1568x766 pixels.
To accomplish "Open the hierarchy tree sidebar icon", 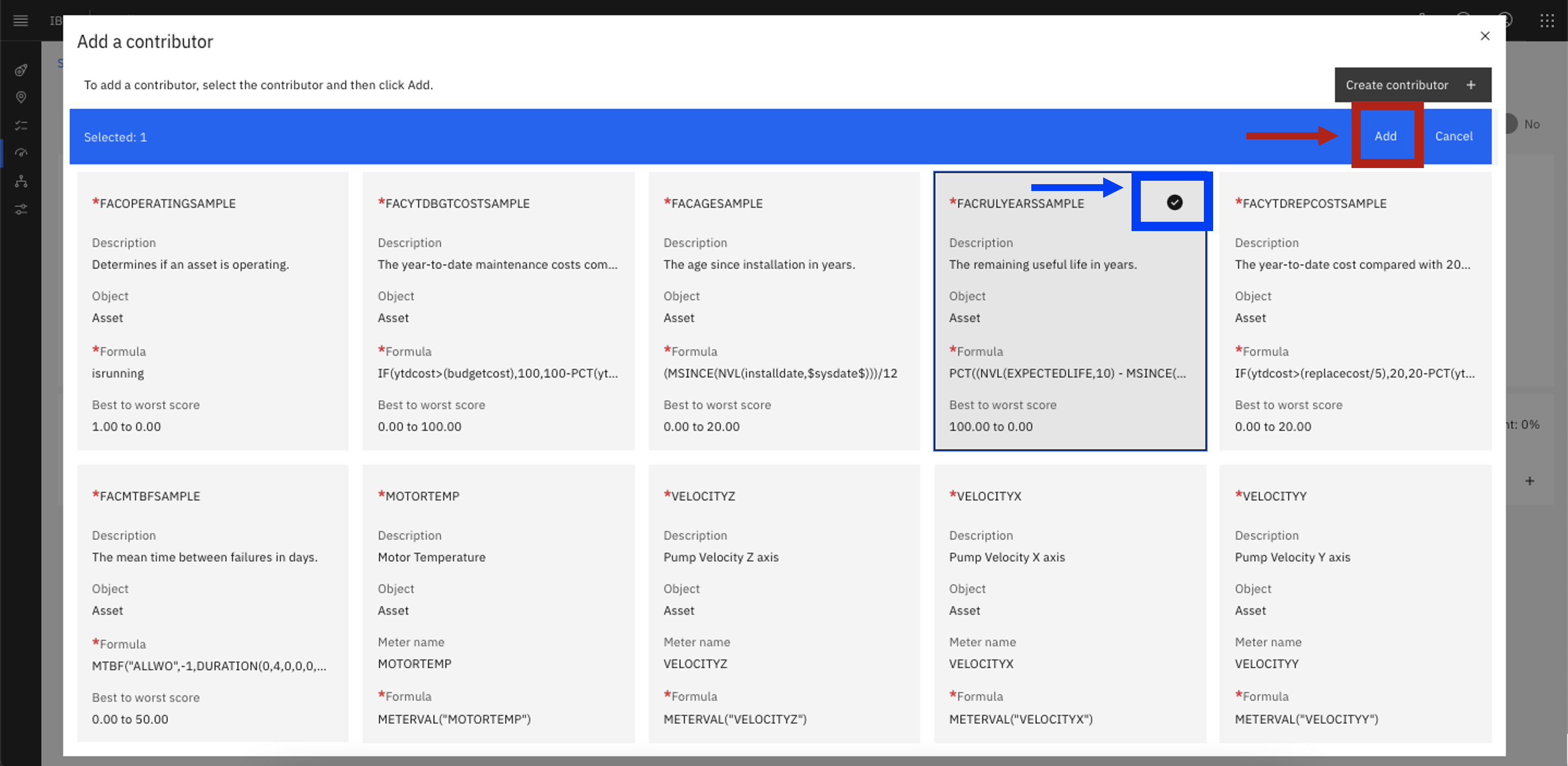I will [21, 181].
